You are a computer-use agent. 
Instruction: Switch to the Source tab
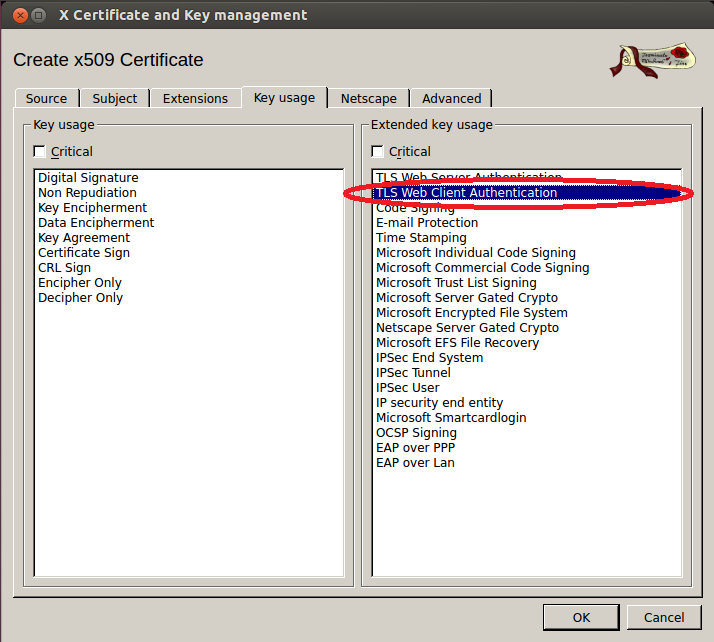47,98
